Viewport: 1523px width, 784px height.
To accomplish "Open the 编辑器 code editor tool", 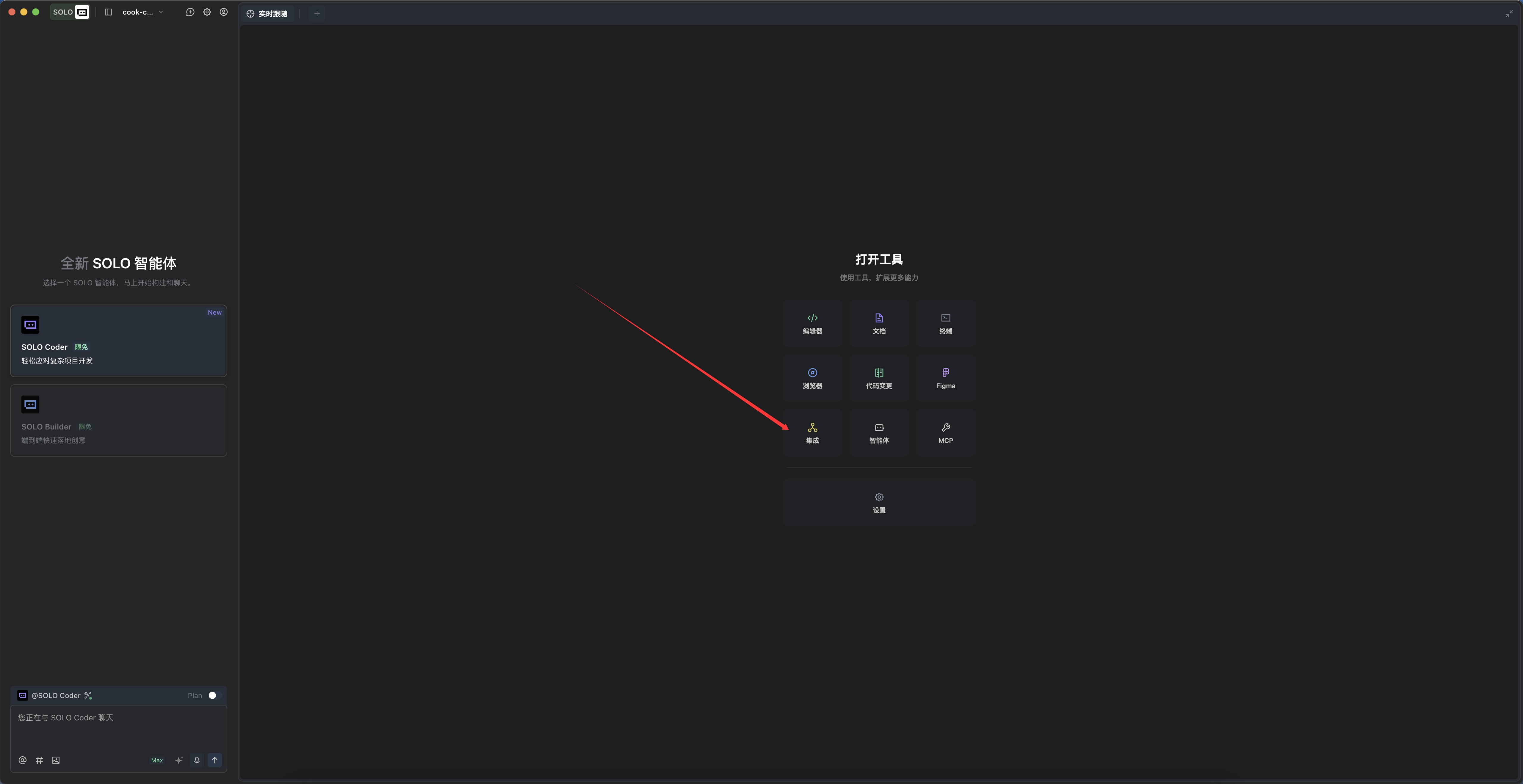I will click(x=812, y=323).
